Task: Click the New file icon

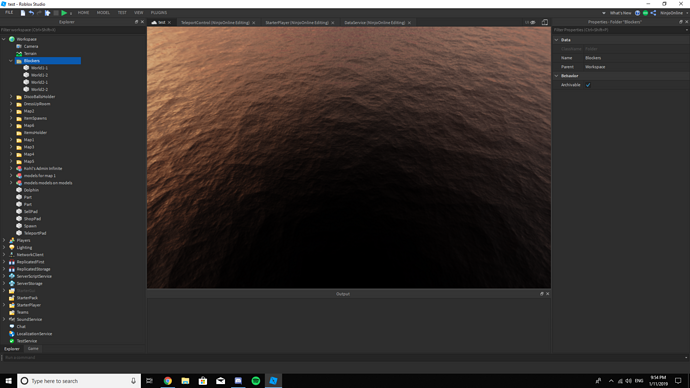Action: pos(23,13)
